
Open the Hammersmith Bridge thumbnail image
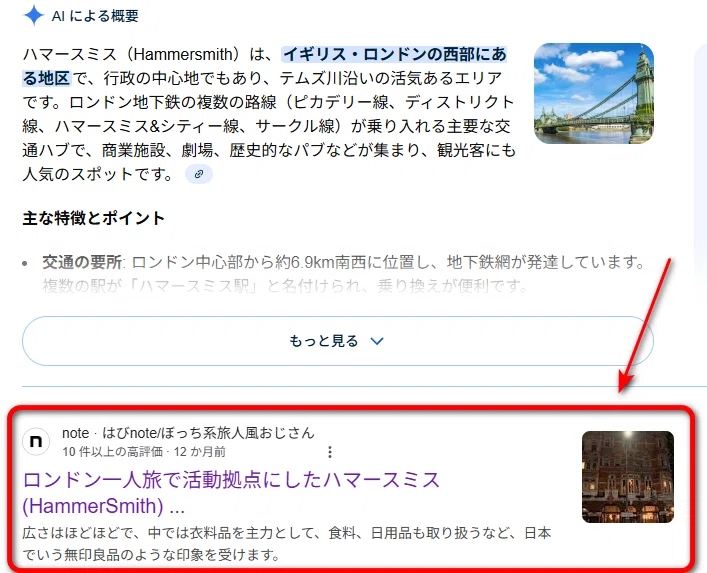594,93
